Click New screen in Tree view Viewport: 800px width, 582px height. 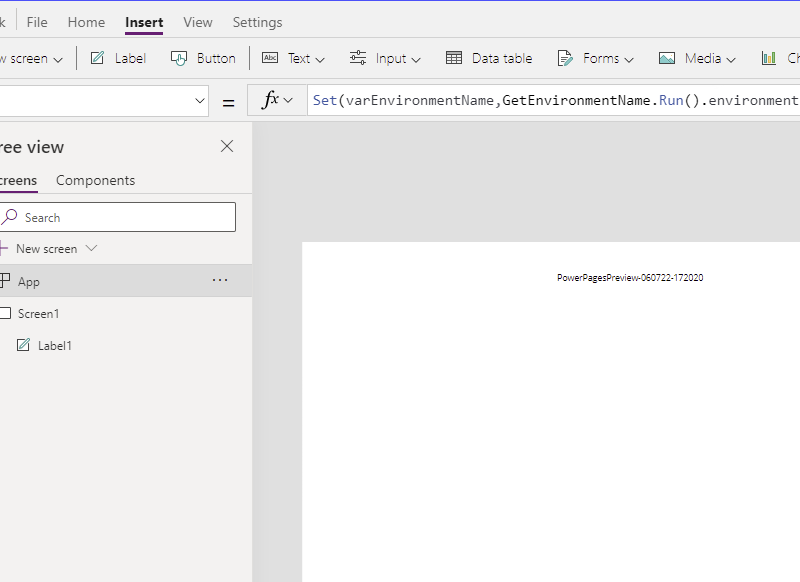pyautogui.click(x=46, y=249)
